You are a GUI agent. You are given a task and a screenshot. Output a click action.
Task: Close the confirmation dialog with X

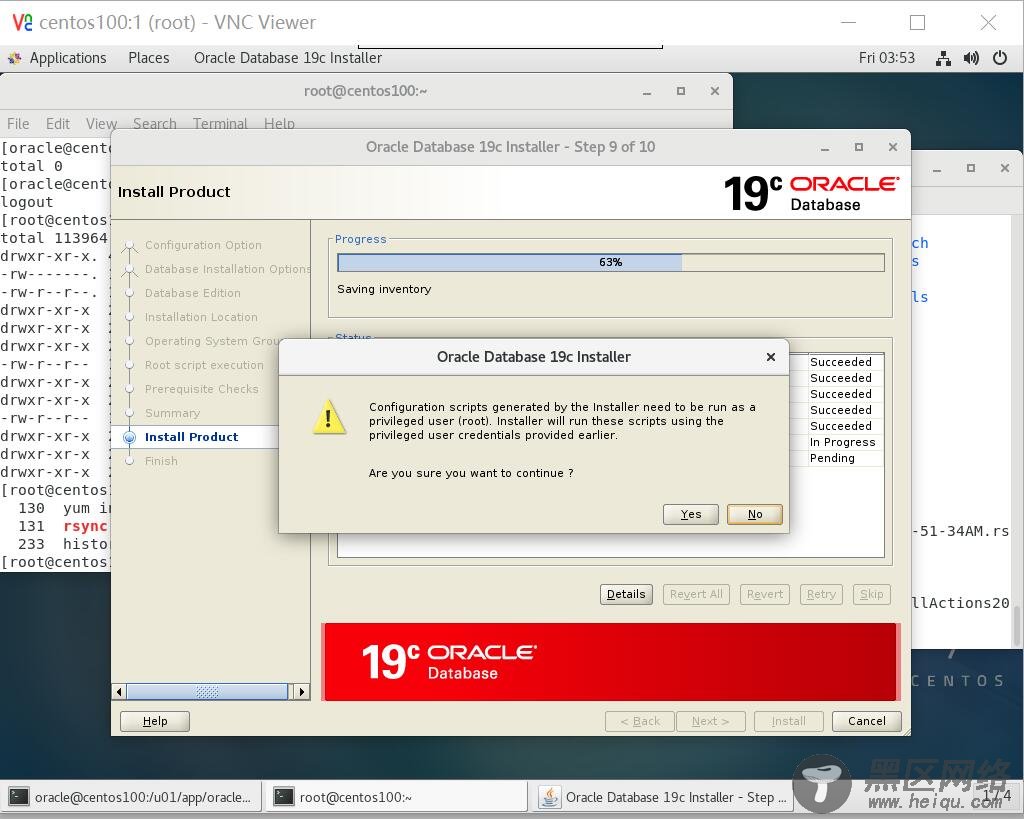771,357
